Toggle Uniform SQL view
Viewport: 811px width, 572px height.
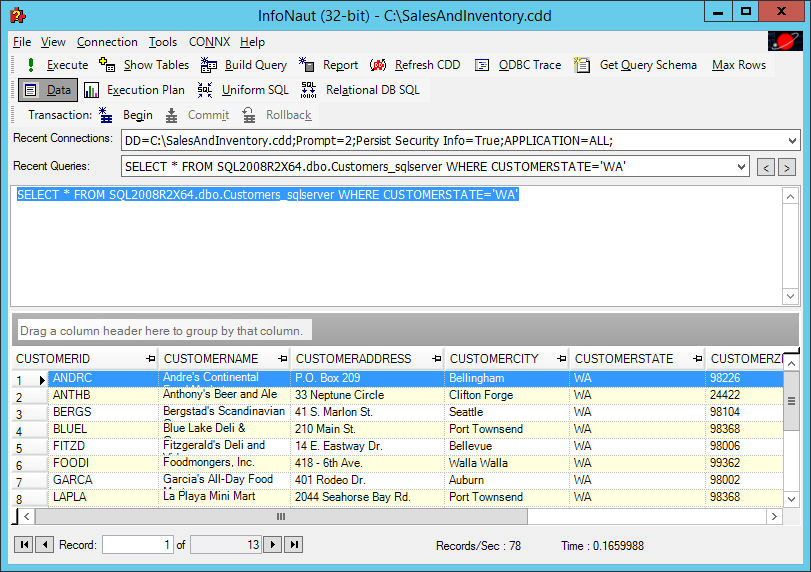tap(205, 90)
